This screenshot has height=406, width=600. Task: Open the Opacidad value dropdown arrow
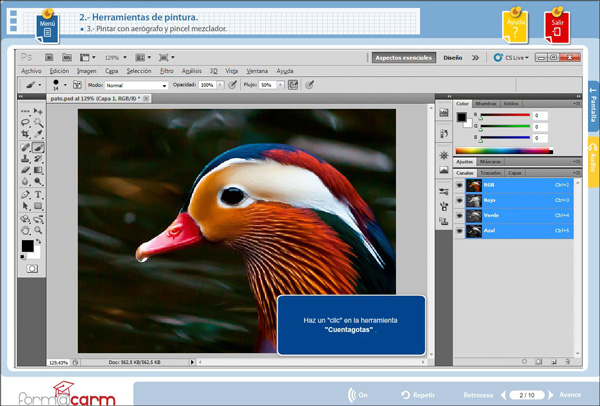point(222,86)
